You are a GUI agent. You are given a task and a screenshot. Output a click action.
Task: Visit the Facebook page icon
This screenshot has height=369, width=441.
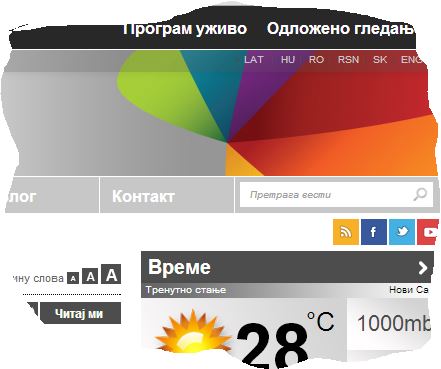(374, 232)
